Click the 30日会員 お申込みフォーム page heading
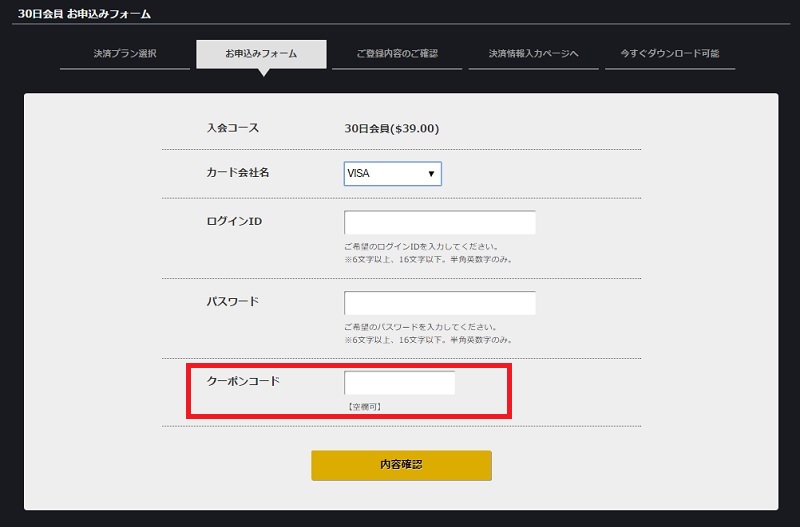This screenshot has width=800, height=527. click(x=84, y=13)
